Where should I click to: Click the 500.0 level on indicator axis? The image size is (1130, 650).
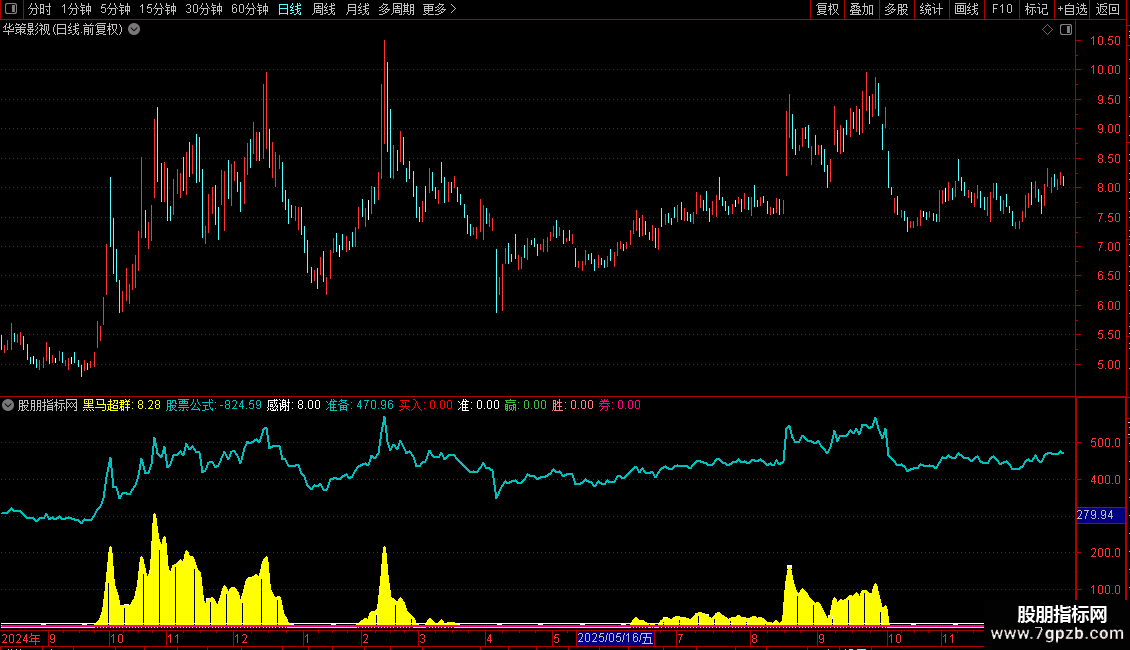(1105, 442)
